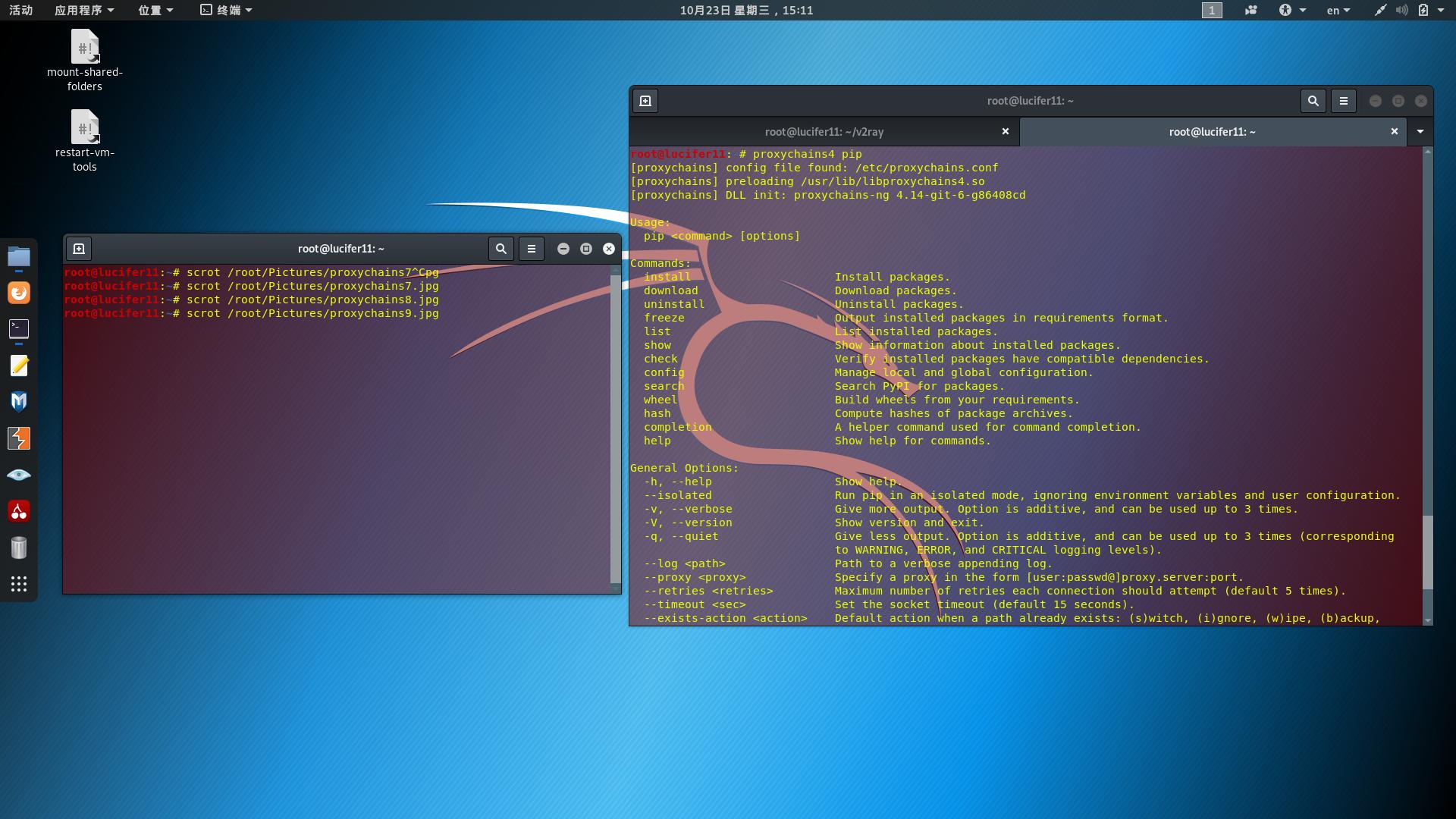Launch Burp Suite from the dock
Image resolution: width=1456 pixels, height=819 pixels.
click(19, 438)
